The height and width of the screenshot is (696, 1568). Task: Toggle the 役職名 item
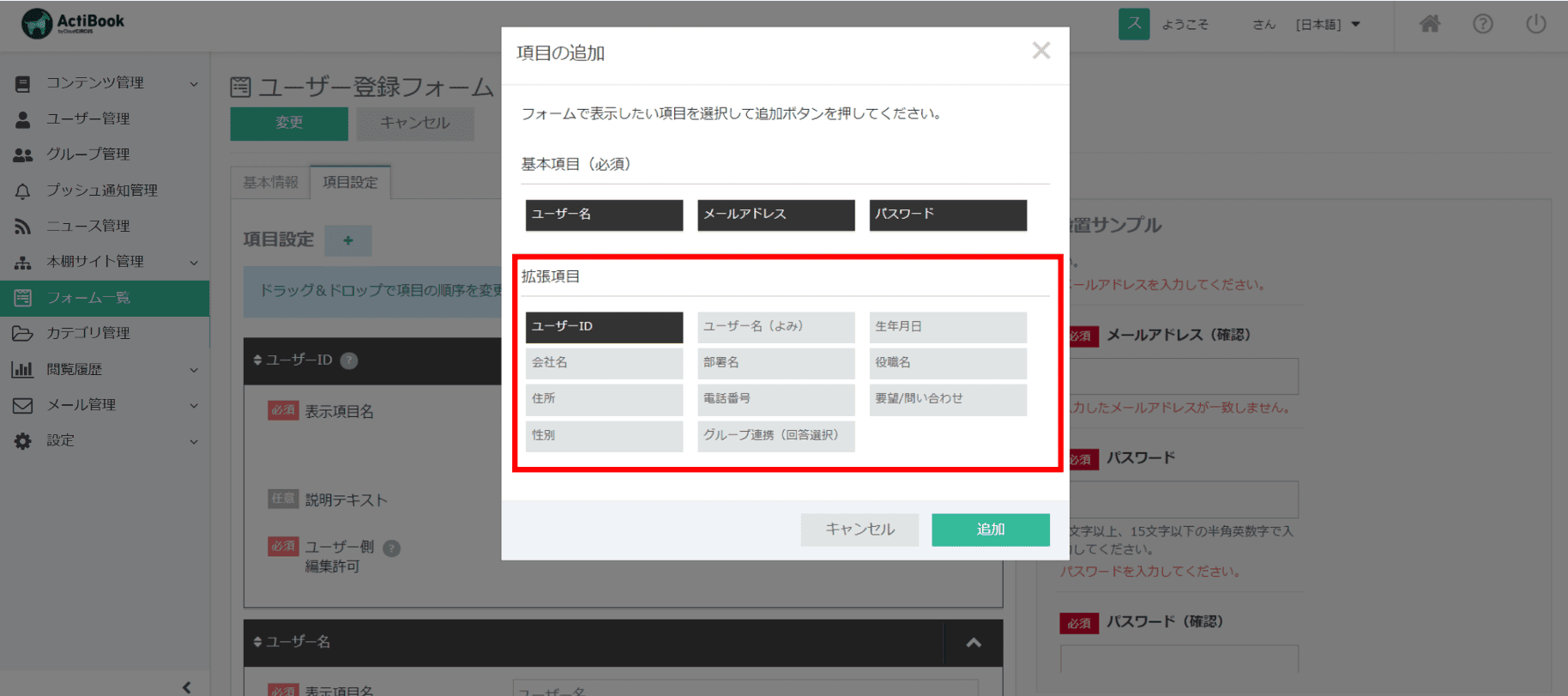pyautogui.click(x=948, y=363)
